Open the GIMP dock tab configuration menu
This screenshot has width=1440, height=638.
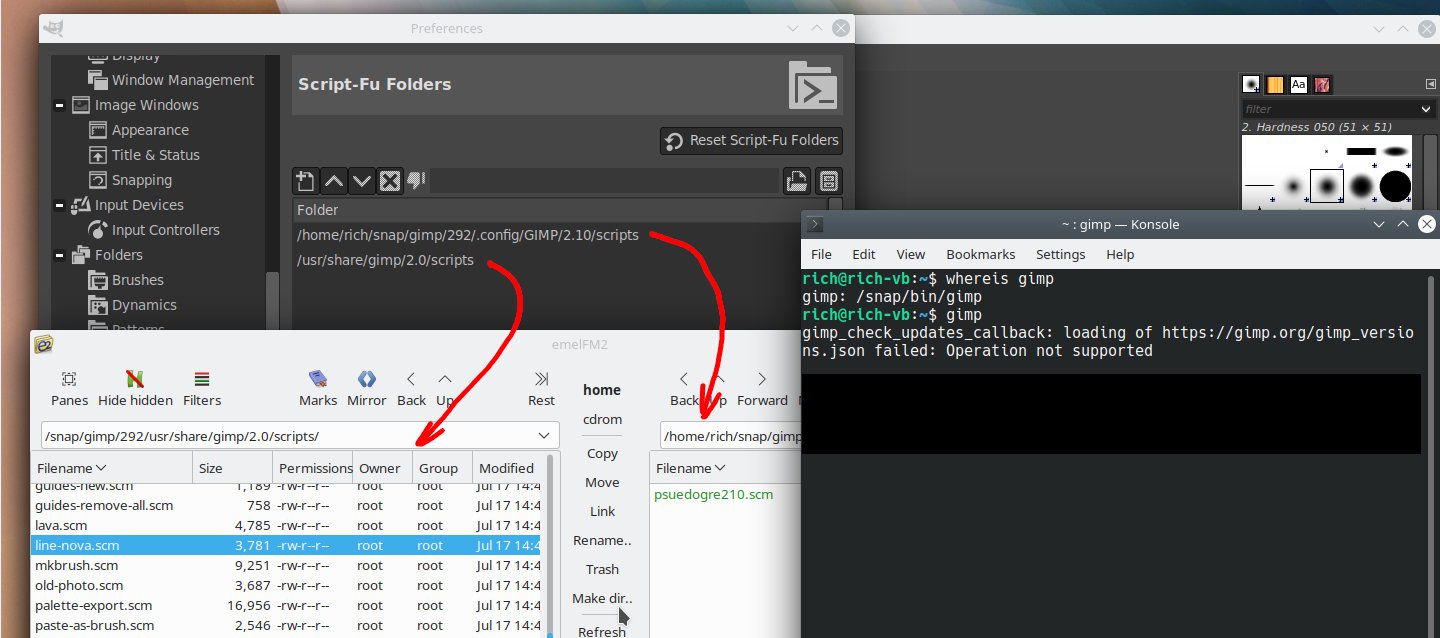point(1430,84)
